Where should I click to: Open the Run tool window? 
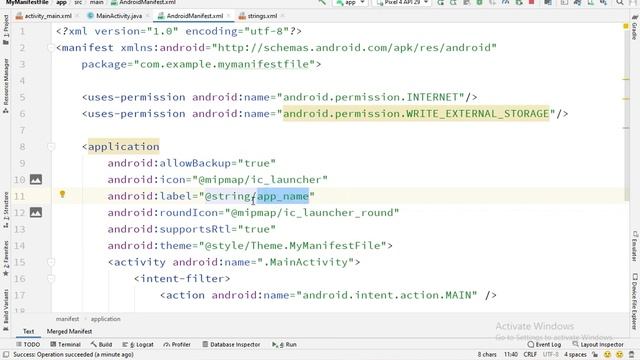tap(284, 344)
